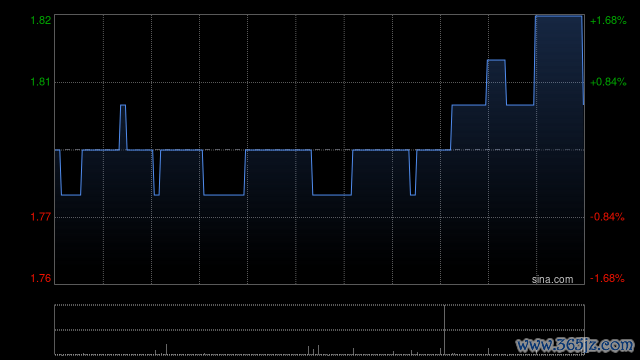The image size is (640, 360).
Task: Click the tall vertical line in volume panel
Action: pos(444,329)
